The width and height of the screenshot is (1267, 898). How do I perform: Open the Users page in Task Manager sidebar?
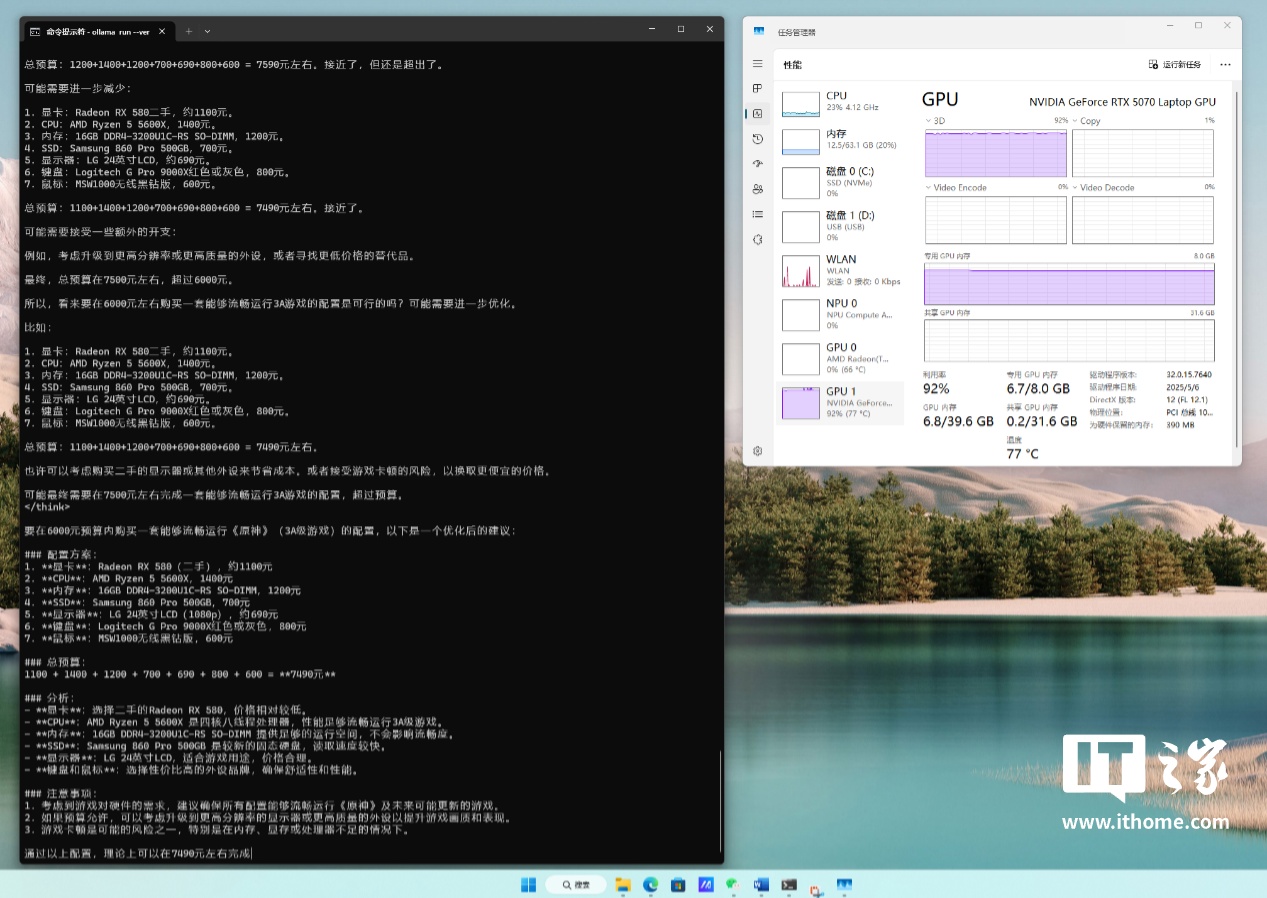757,189
